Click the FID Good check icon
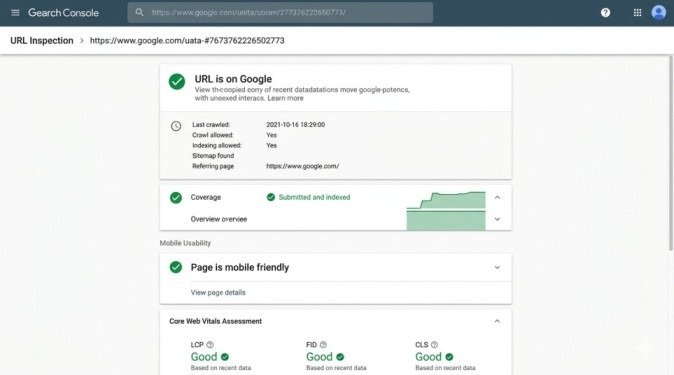 tap(340, 357)
